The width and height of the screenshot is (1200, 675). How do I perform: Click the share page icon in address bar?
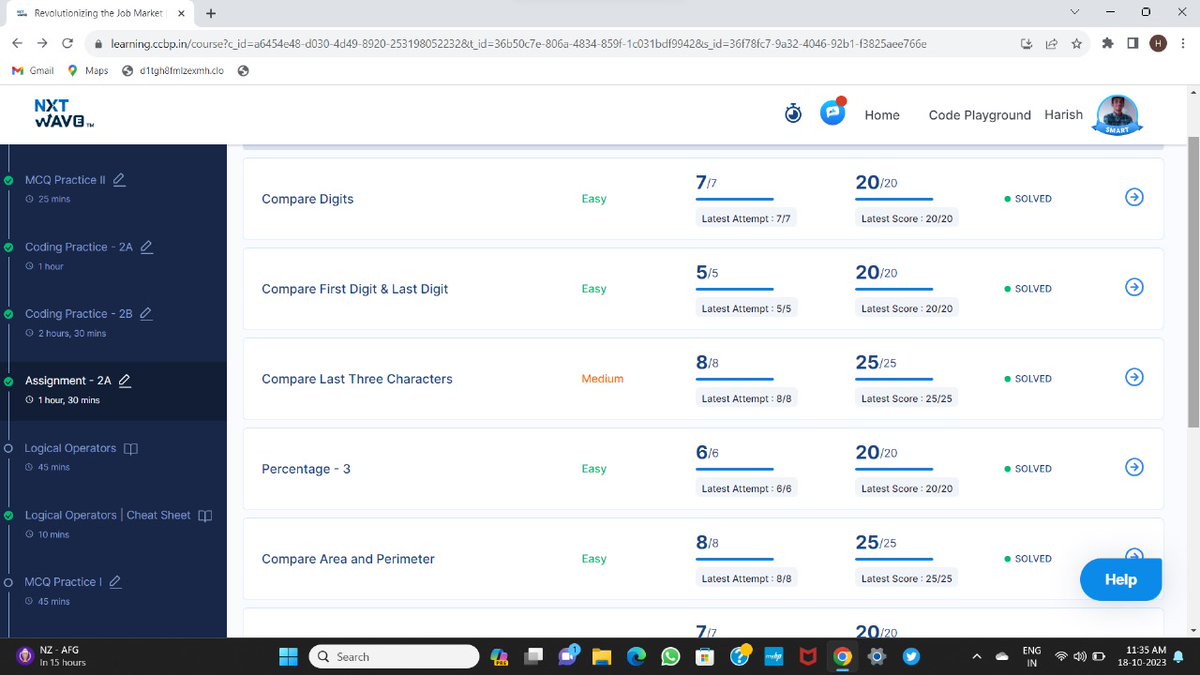[x=1052, y=43]
